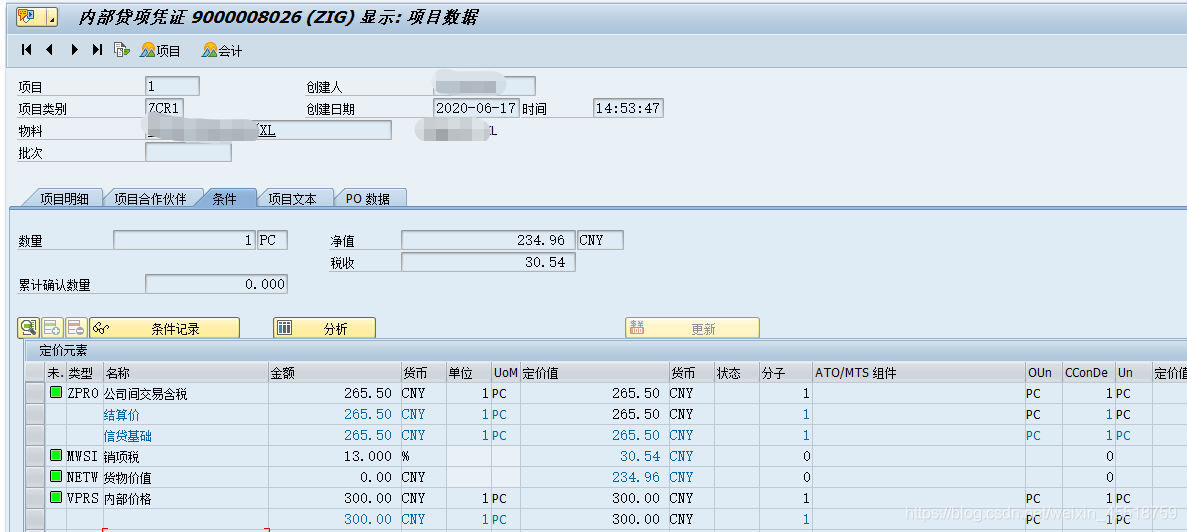Open the 条件记录 button
Screen dimensions: 1187x532
tap(164, 328)
